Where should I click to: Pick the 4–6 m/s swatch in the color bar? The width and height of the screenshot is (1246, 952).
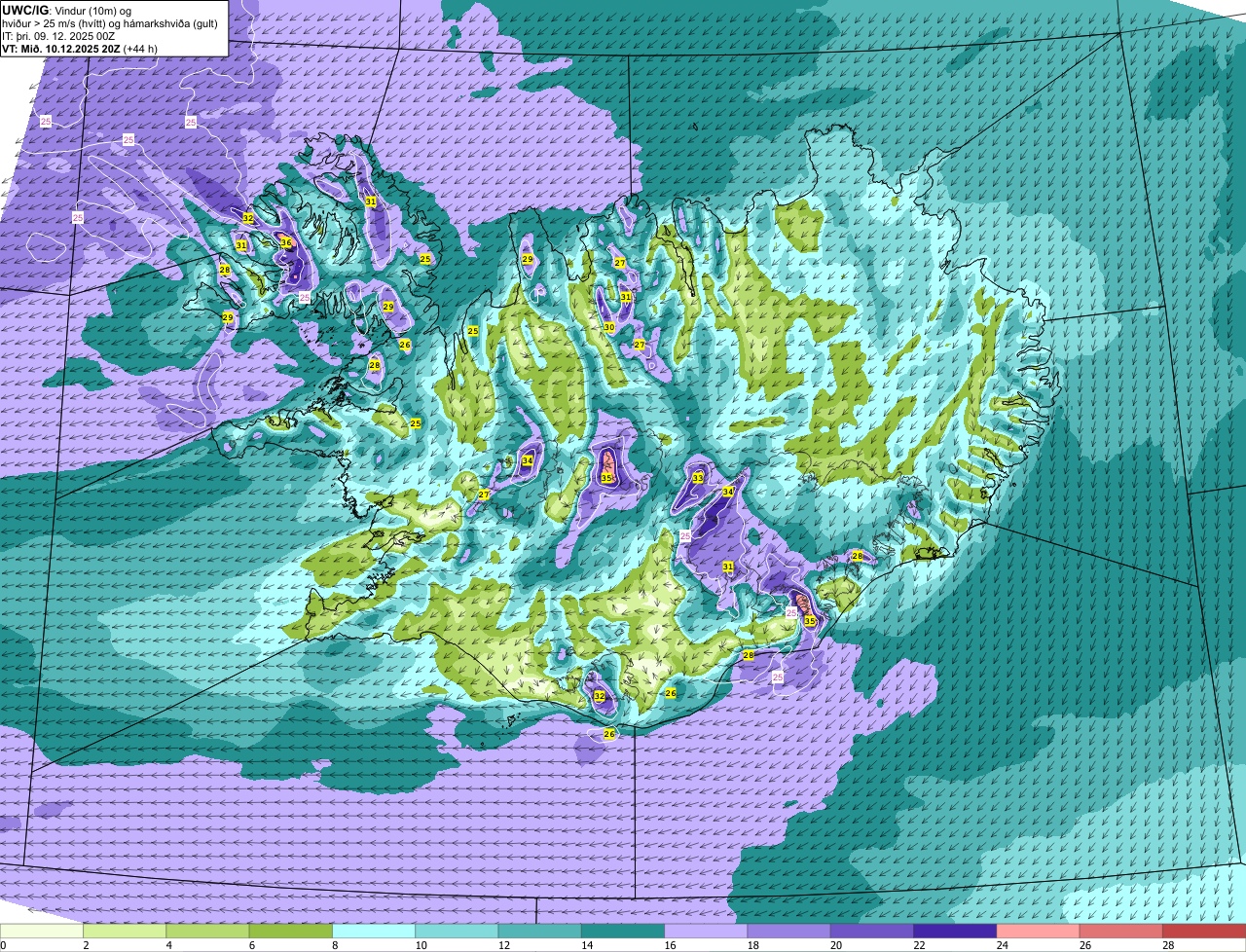coord(207,932)
